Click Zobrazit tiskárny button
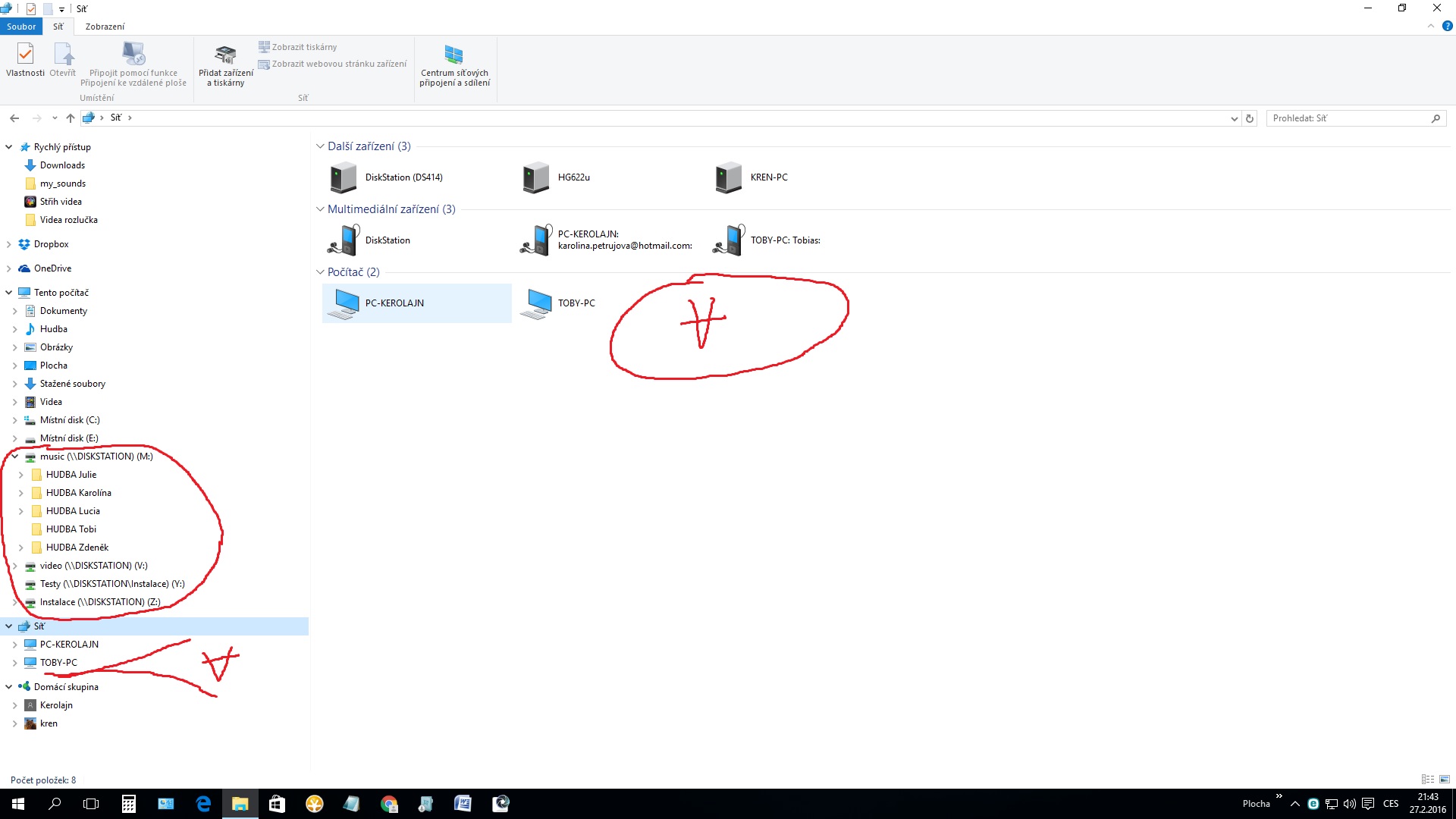The image size is (1456, 819). [297, 47]
